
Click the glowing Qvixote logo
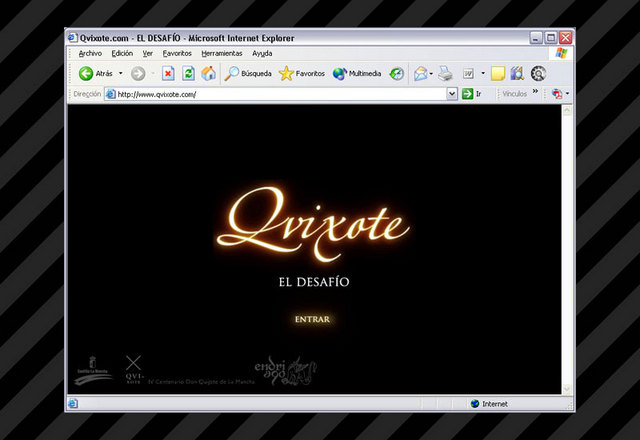coord(313,224)
